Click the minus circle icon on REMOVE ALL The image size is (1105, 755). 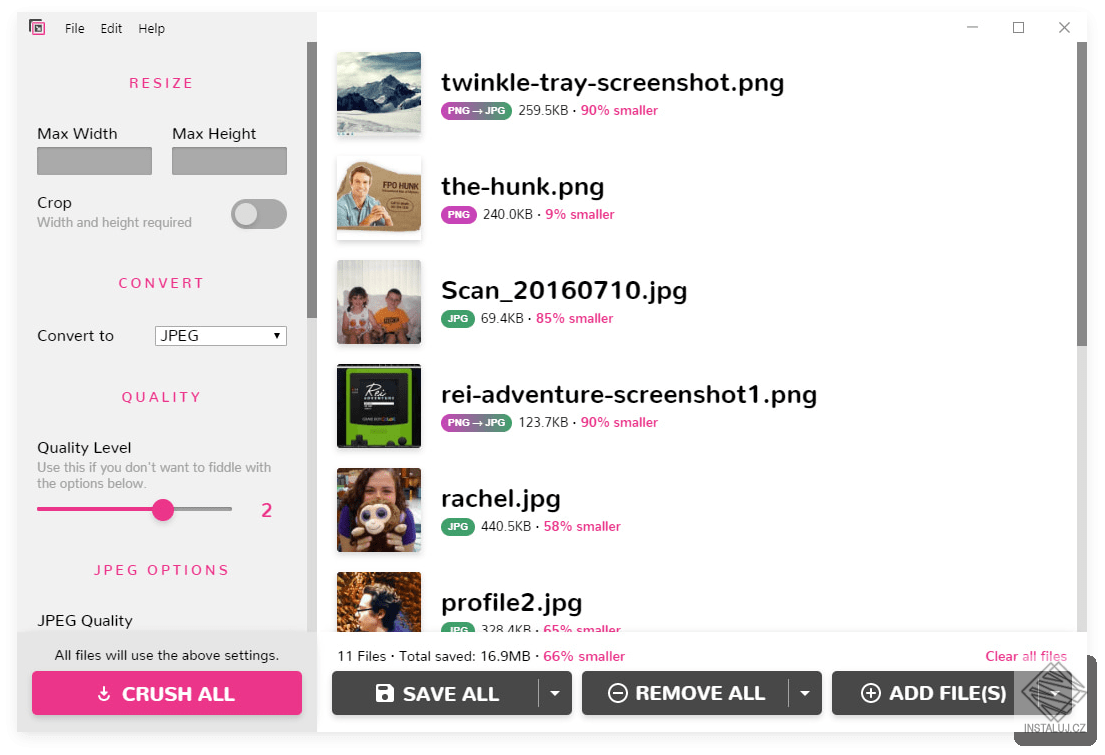pos(617,694)
